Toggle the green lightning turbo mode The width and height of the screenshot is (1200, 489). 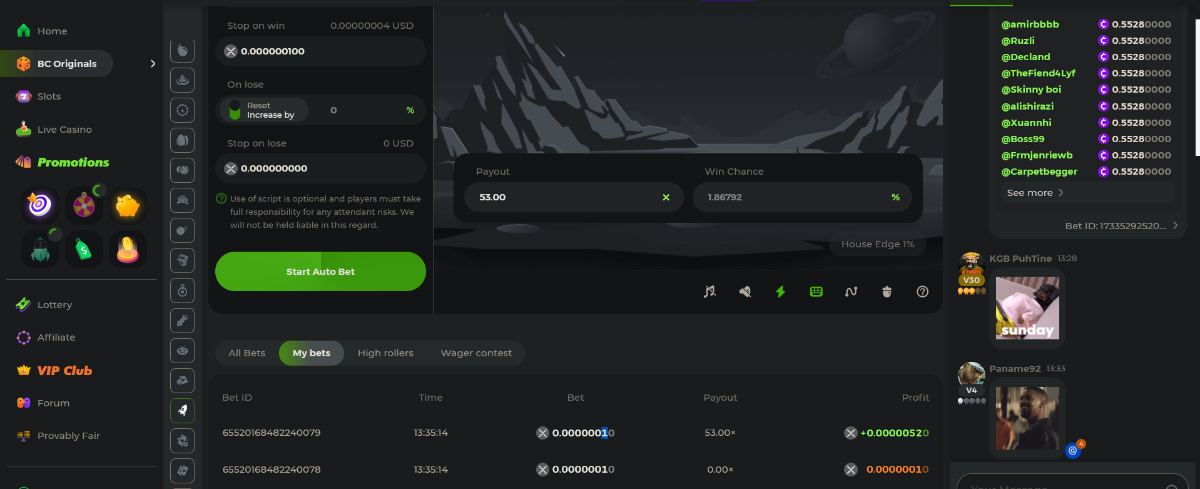781,292
